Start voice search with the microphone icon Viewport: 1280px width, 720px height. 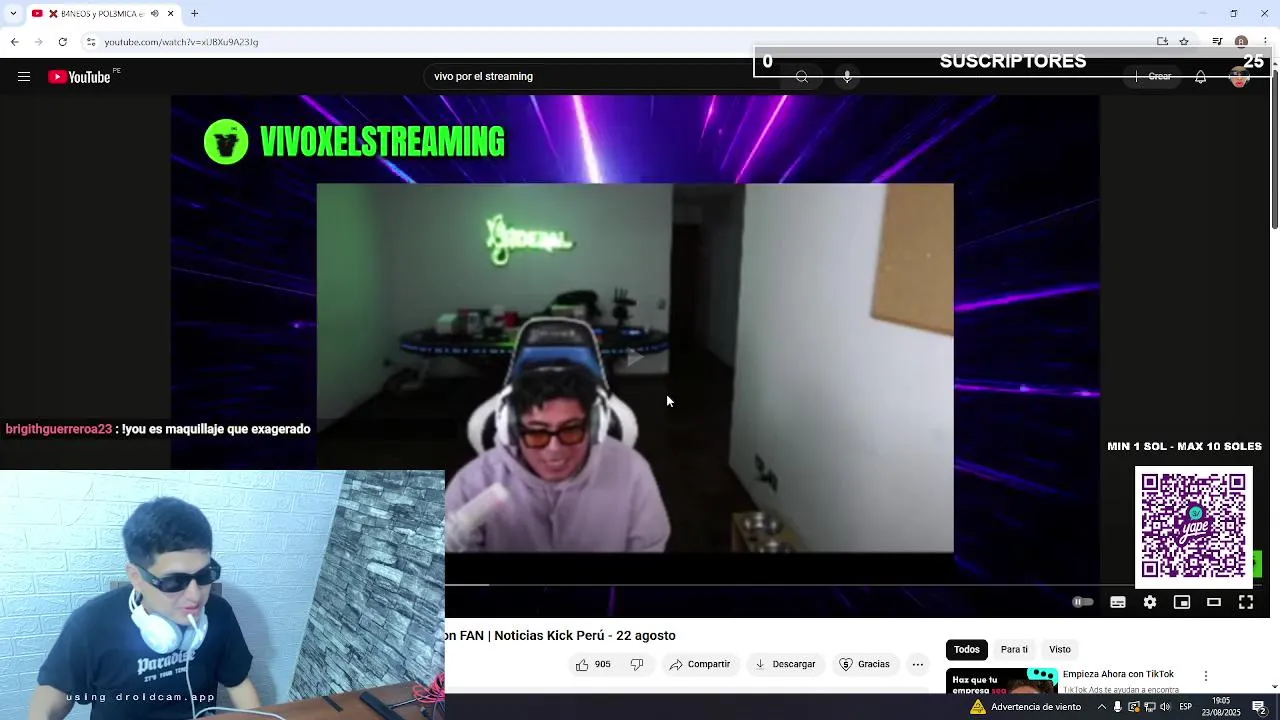point(847,77)
